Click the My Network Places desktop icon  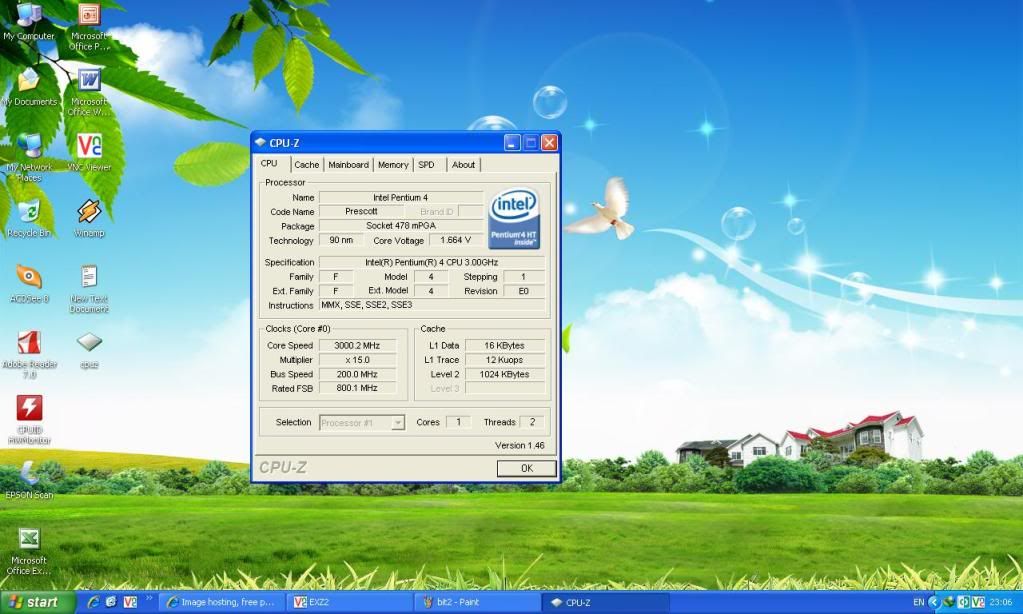pos(29,157)
